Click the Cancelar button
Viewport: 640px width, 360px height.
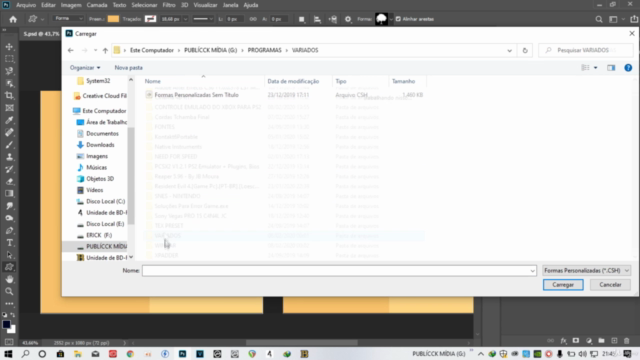click(x=610, y=284)
